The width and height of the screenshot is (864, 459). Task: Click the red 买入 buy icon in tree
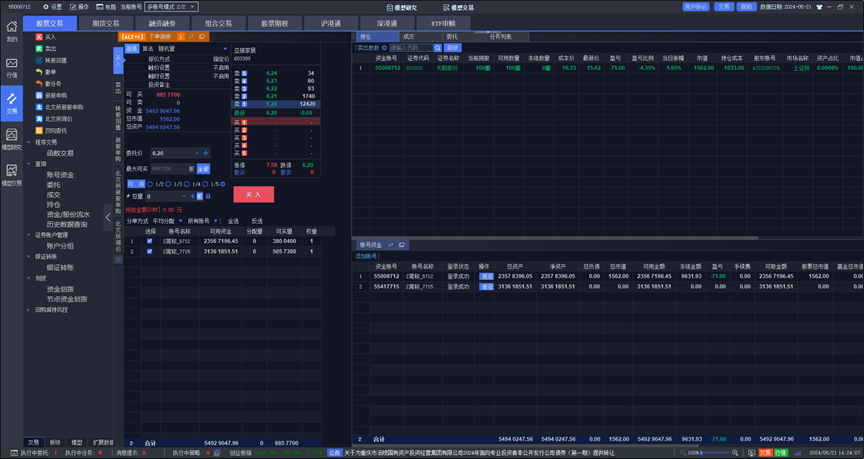(39, 37)
